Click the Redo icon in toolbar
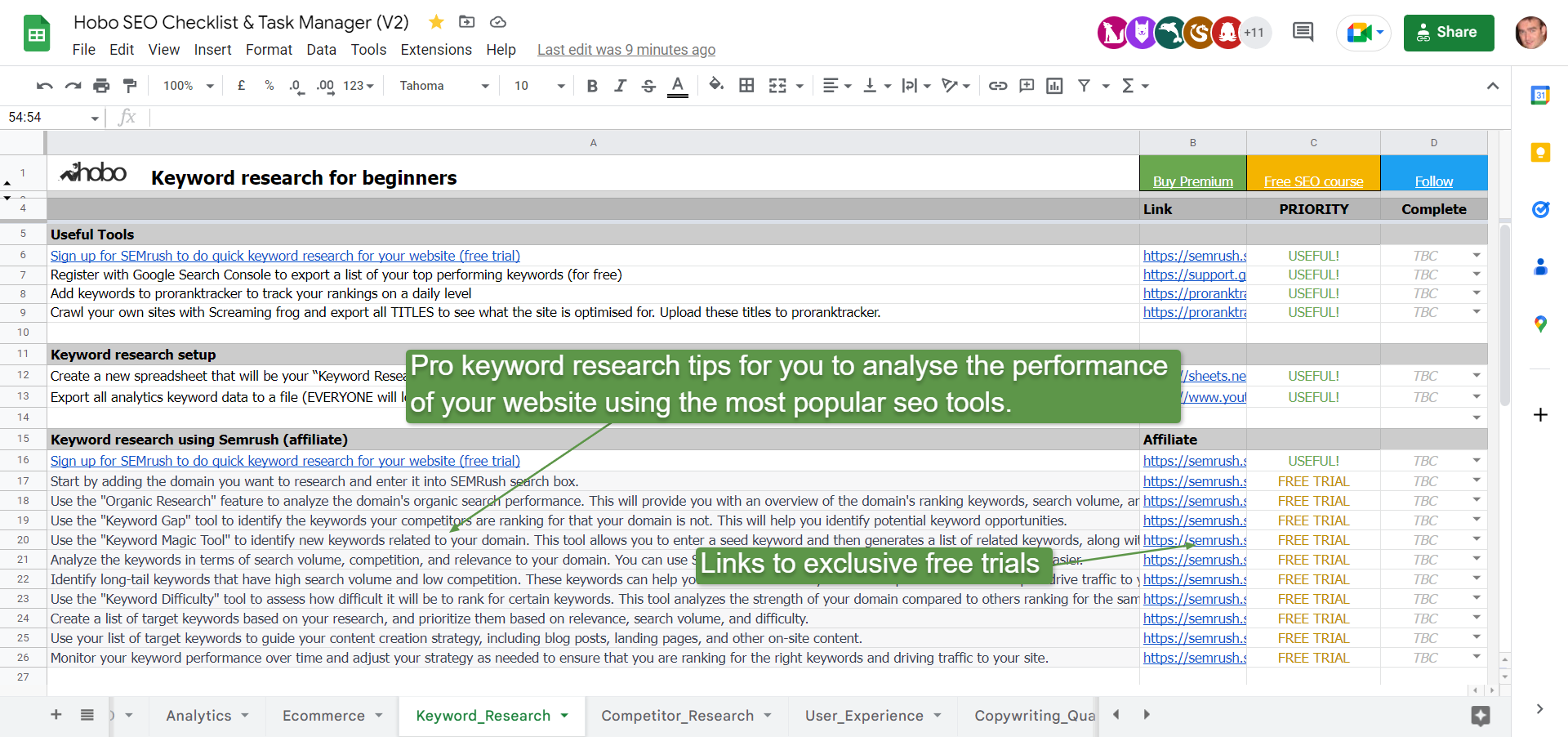1568x737 pixels. (73, 86)
